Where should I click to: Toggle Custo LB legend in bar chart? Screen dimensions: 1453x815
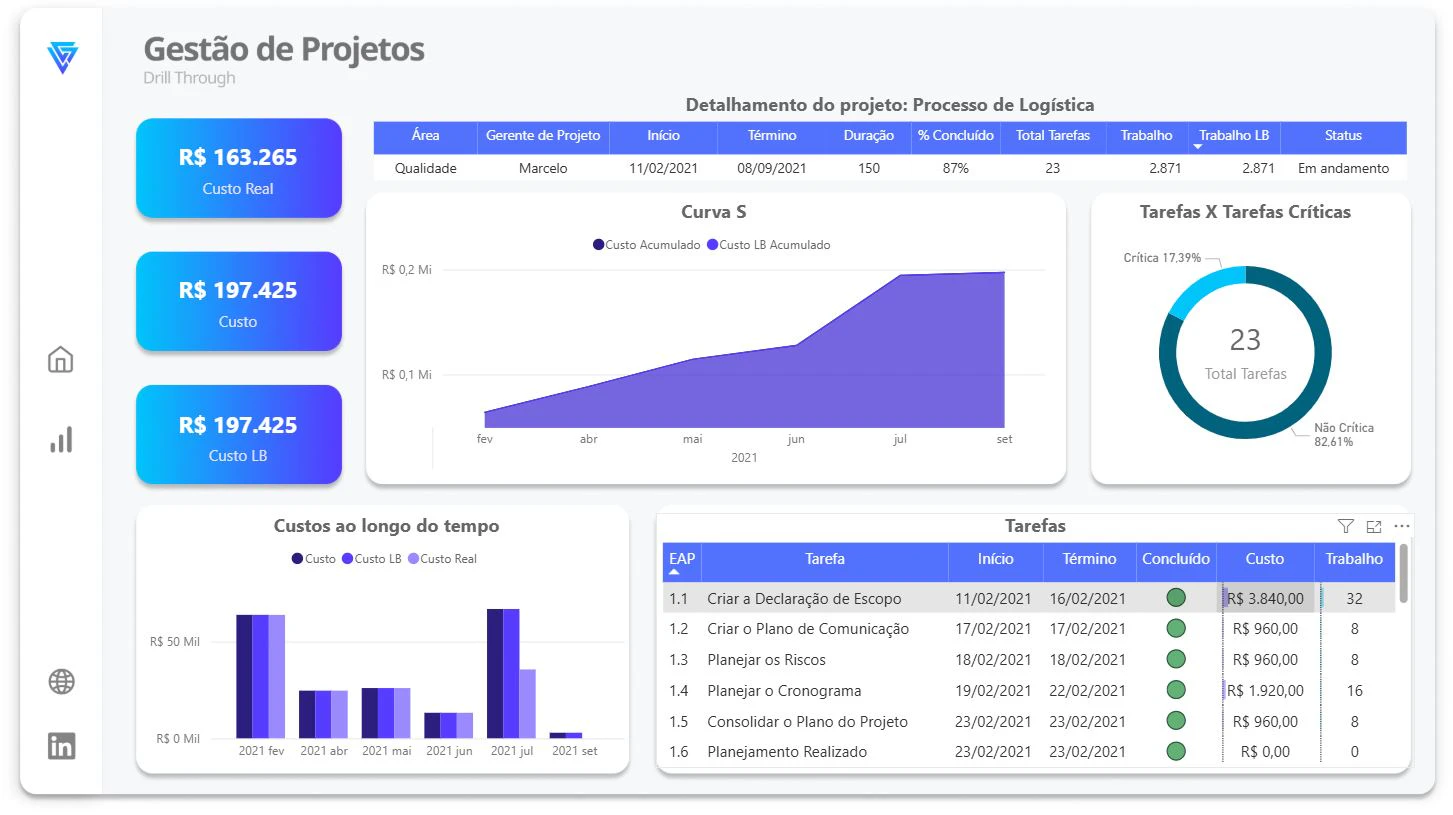(371, 559)
